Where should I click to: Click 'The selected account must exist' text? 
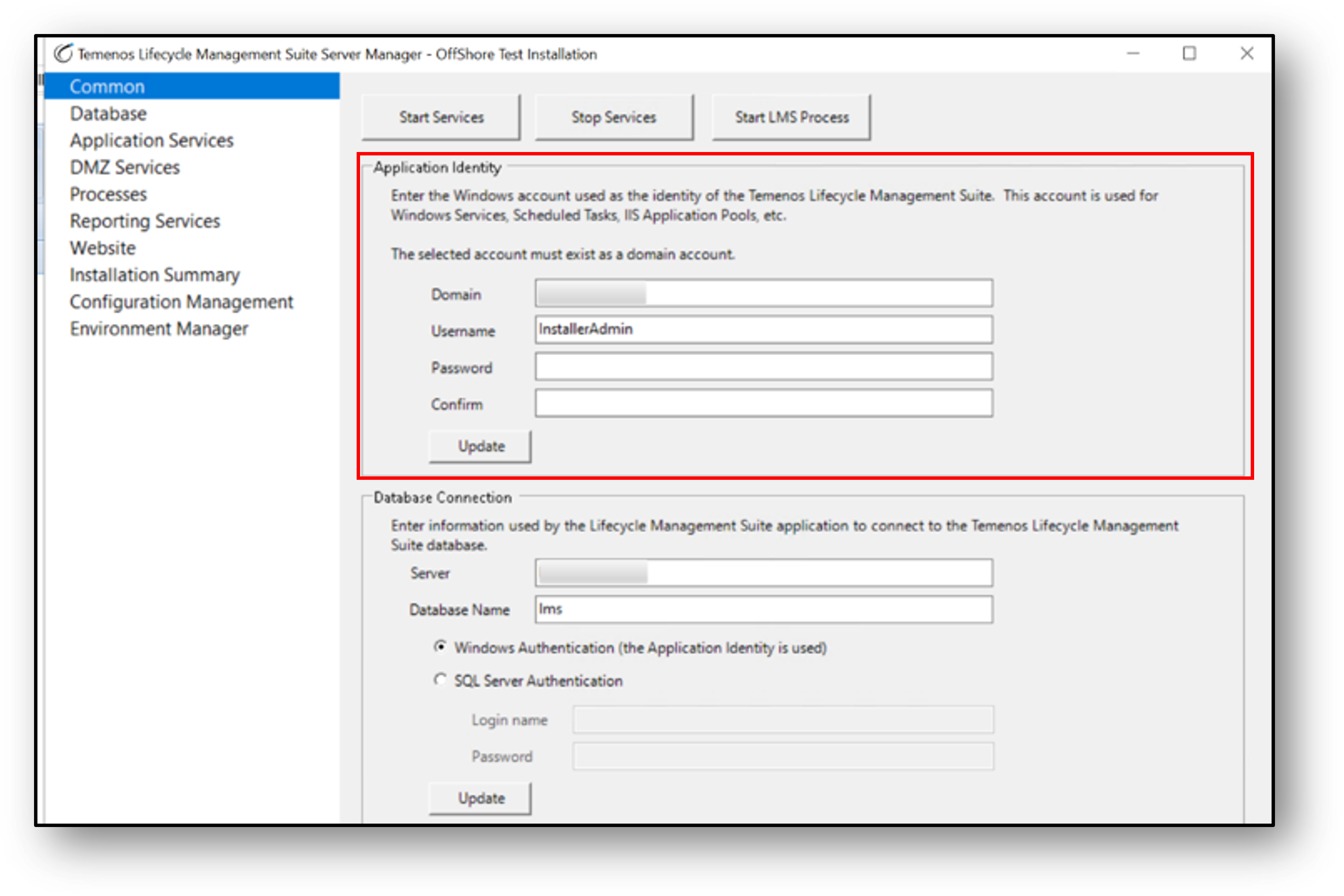click(x=563, y=254)
